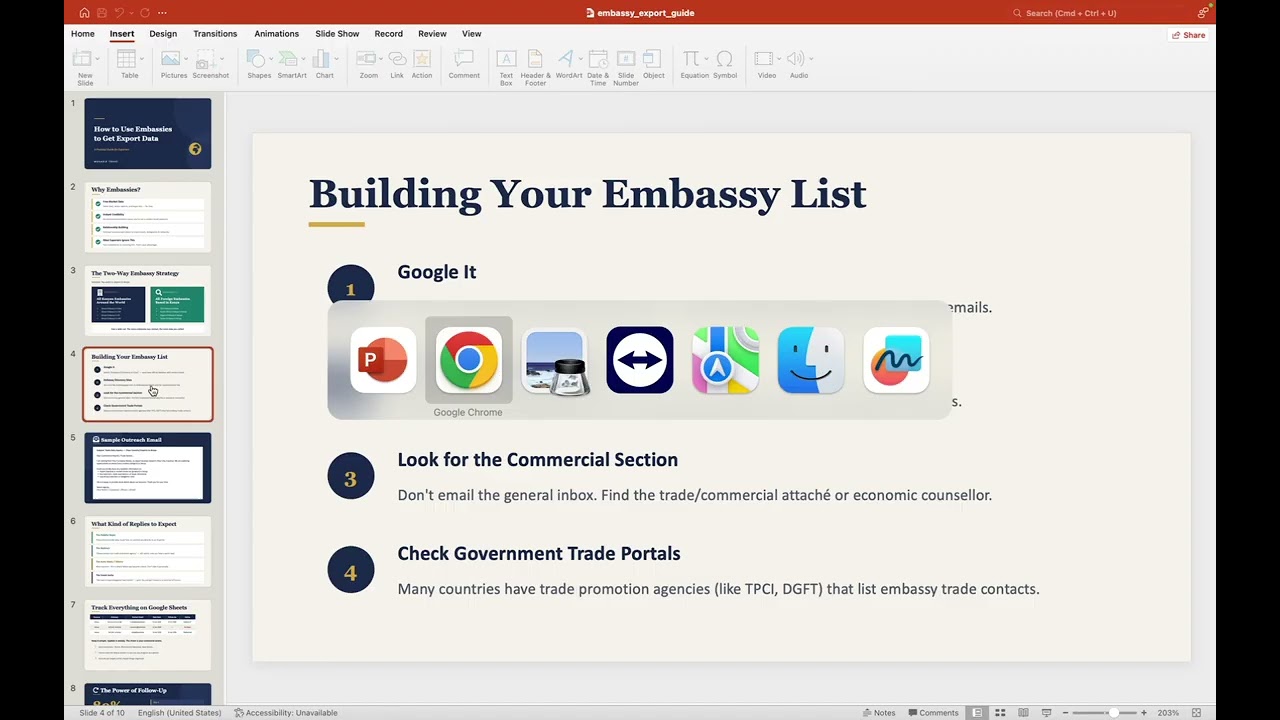Toggle the Comments pane in status bar
The height and width of the screenshot is (720, 1280).
pyautogui.click(x=932, y=713)
